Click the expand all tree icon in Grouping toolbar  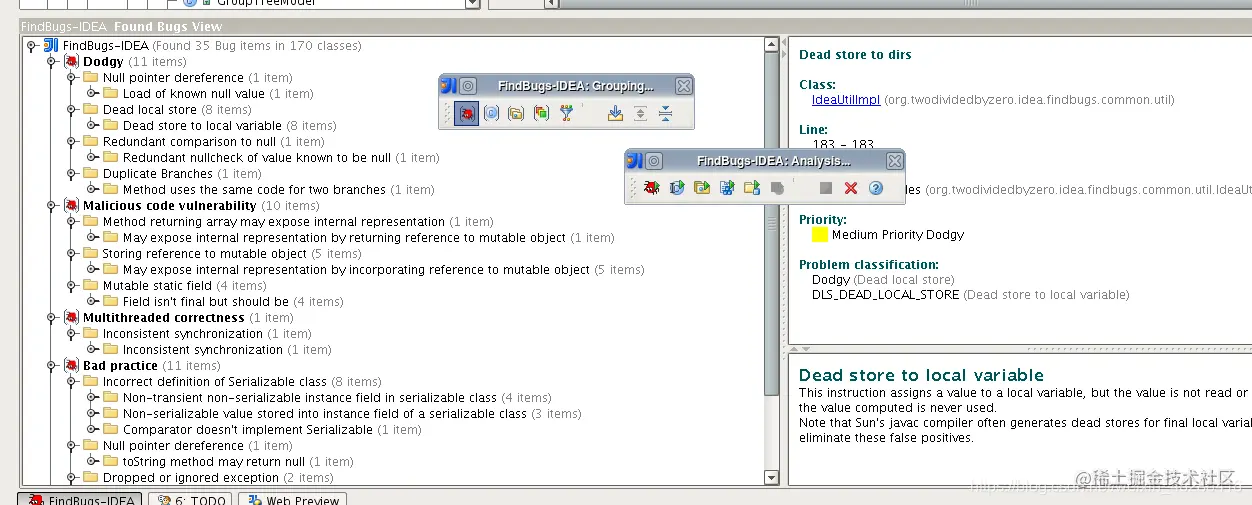641,113
